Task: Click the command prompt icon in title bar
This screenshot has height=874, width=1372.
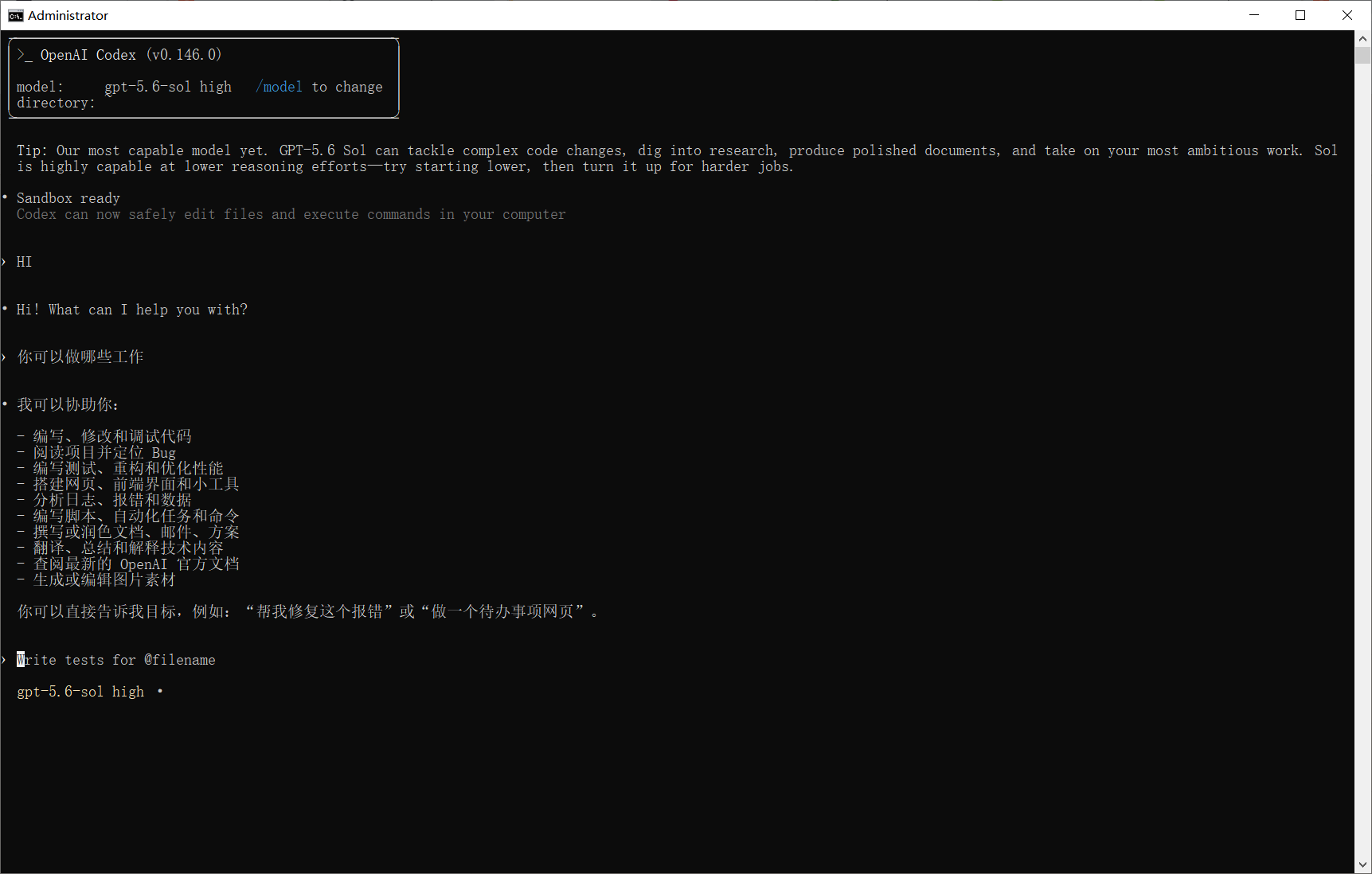Action: pyautogui.click(x=15, y=15)
